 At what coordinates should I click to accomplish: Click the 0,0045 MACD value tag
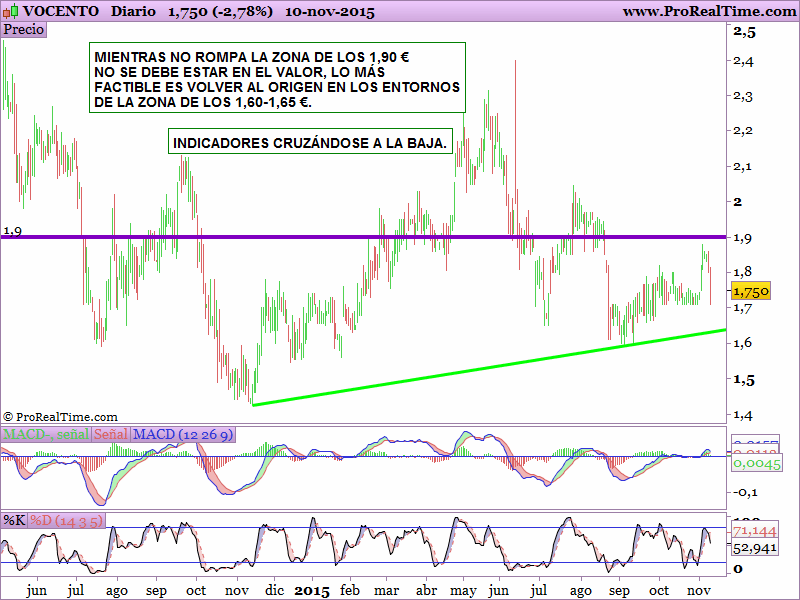pos(757,464)
